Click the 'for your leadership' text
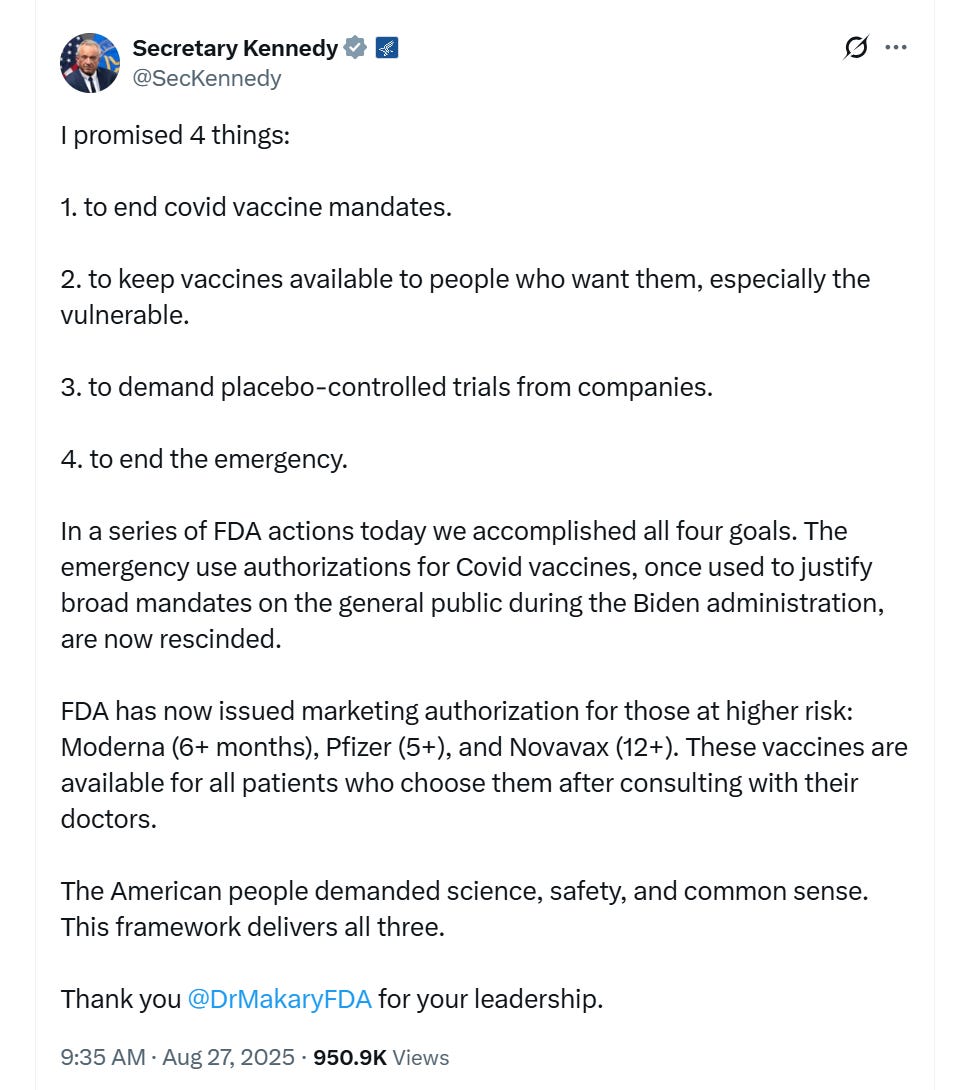Screen dimensions: 962x1090 click(x=490, y=998)
